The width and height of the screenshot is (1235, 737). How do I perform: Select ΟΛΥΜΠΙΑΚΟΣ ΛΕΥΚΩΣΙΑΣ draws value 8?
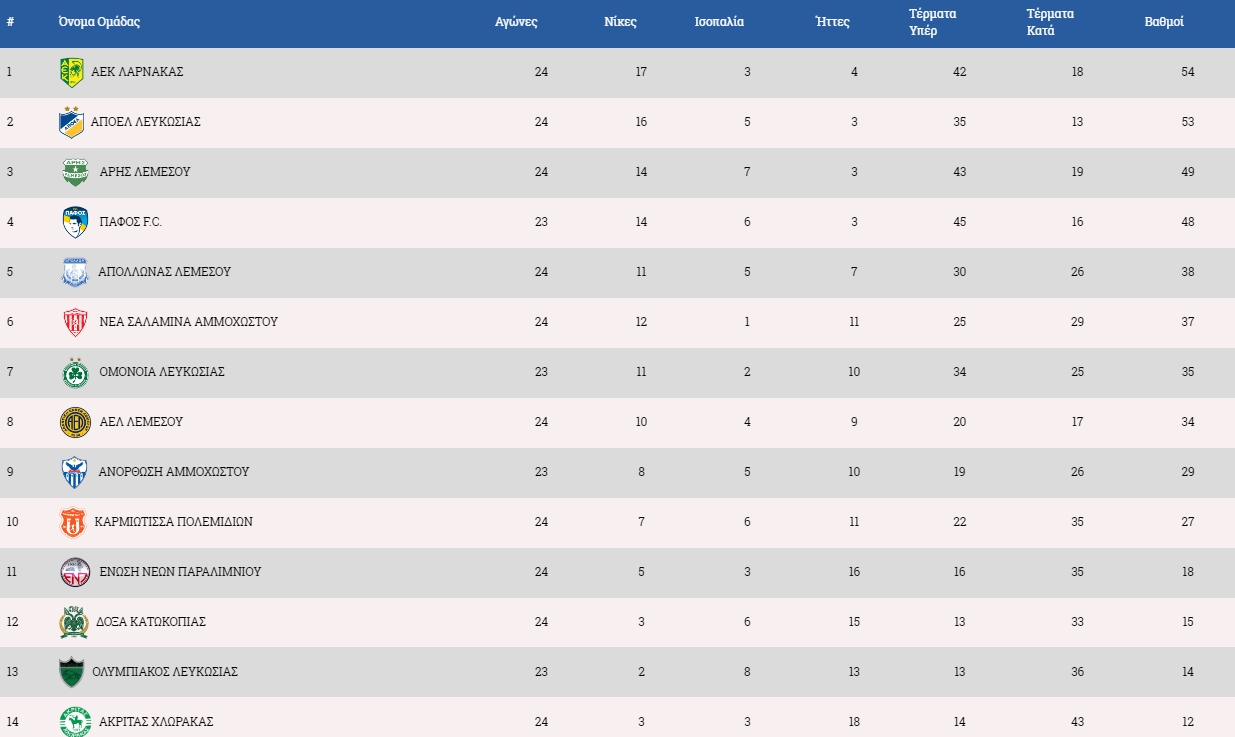(x=747, y=672)
